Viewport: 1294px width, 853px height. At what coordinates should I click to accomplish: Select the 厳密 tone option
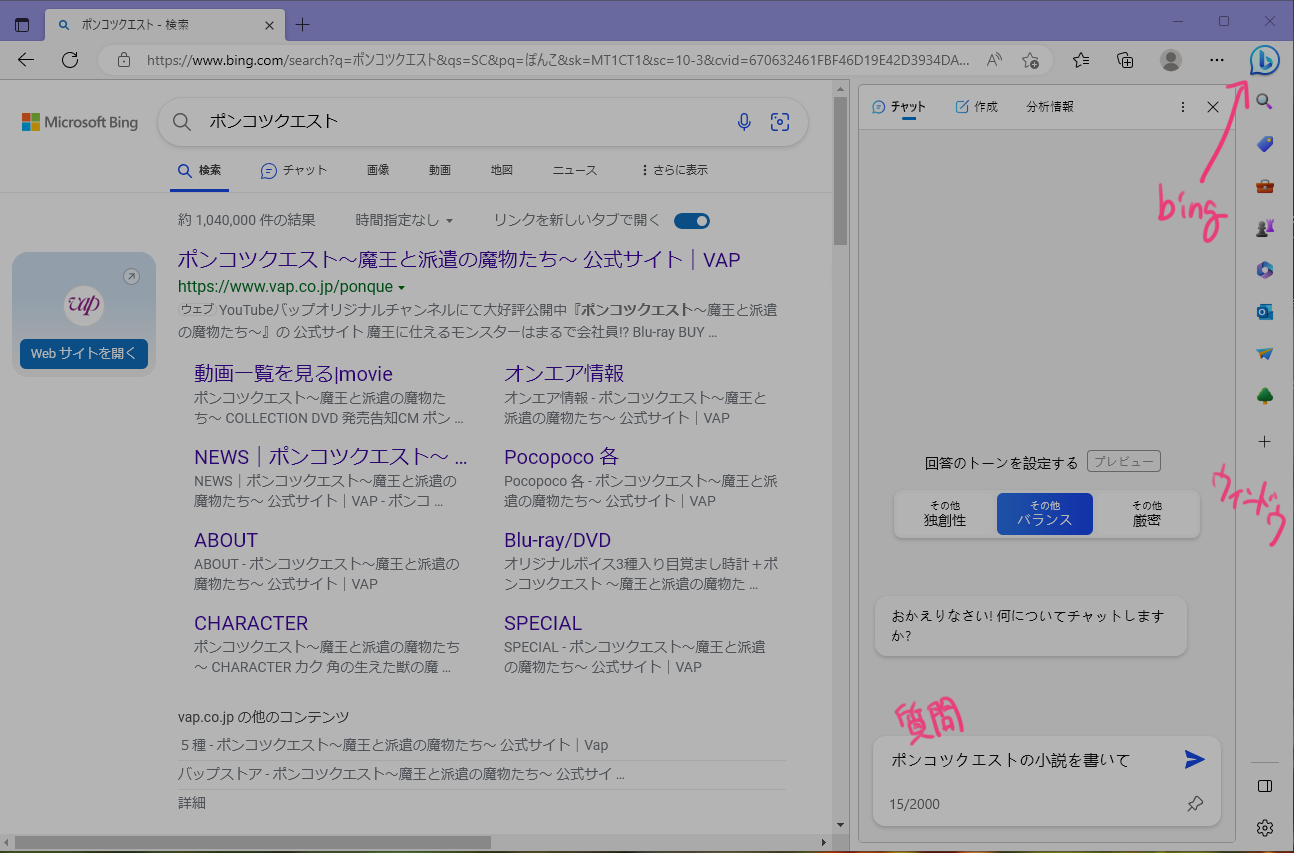click(1147, 514)
